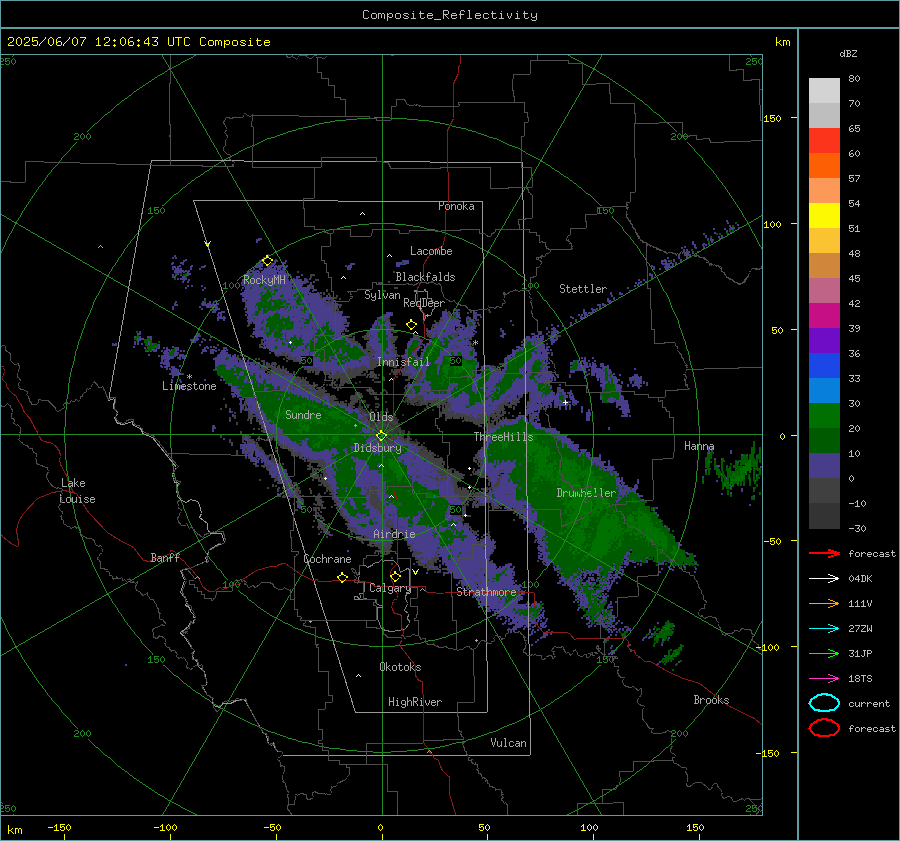This screenshot has height=841, width=900.
Task: Pick the cyan 27ZW arrow symbol
Action: tap(824, 629)
